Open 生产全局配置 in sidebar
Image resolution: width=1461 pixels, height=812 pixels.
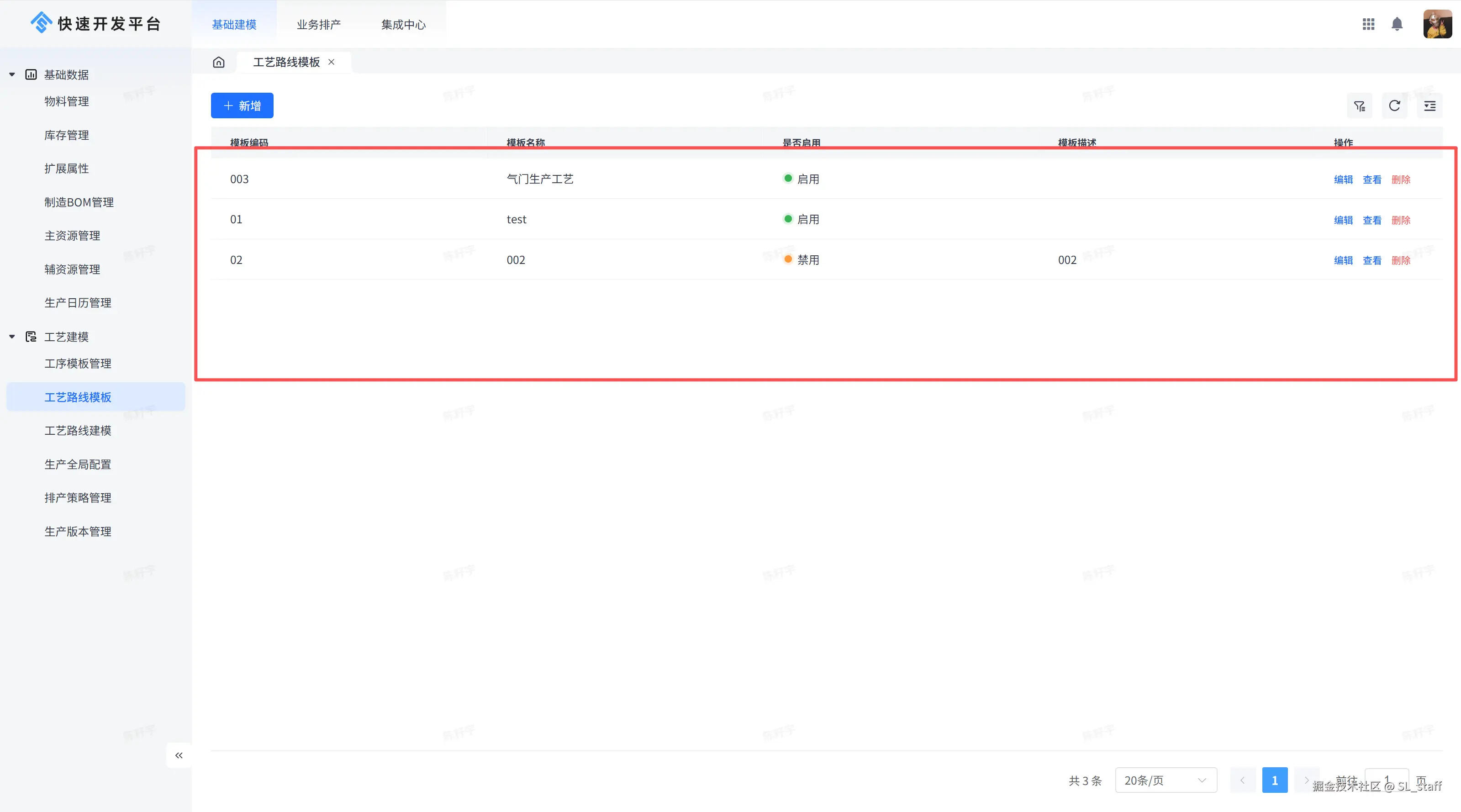78,464
